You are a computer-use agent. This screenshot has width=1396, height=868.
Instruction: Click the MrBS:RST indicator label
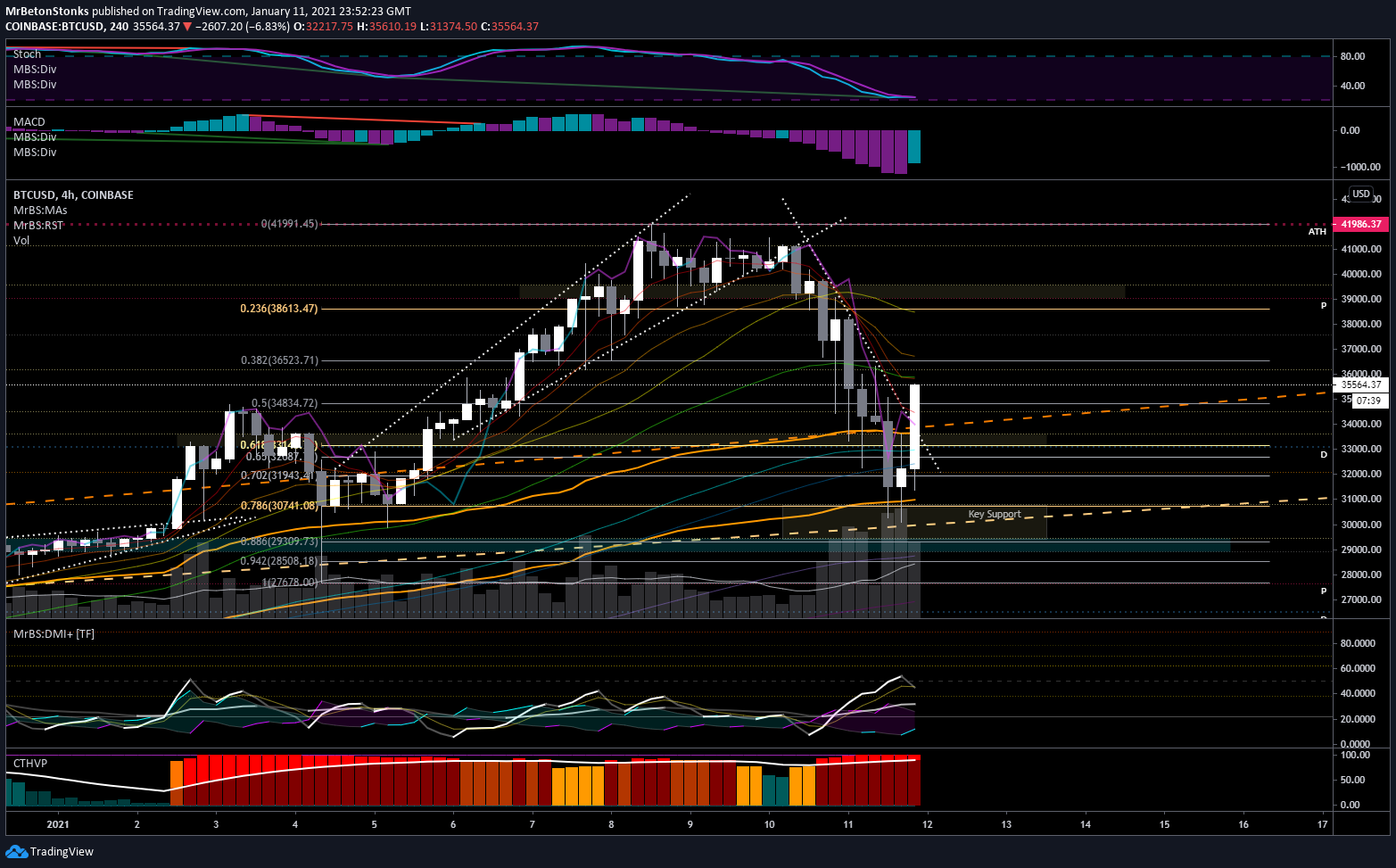tap(38, 225)
